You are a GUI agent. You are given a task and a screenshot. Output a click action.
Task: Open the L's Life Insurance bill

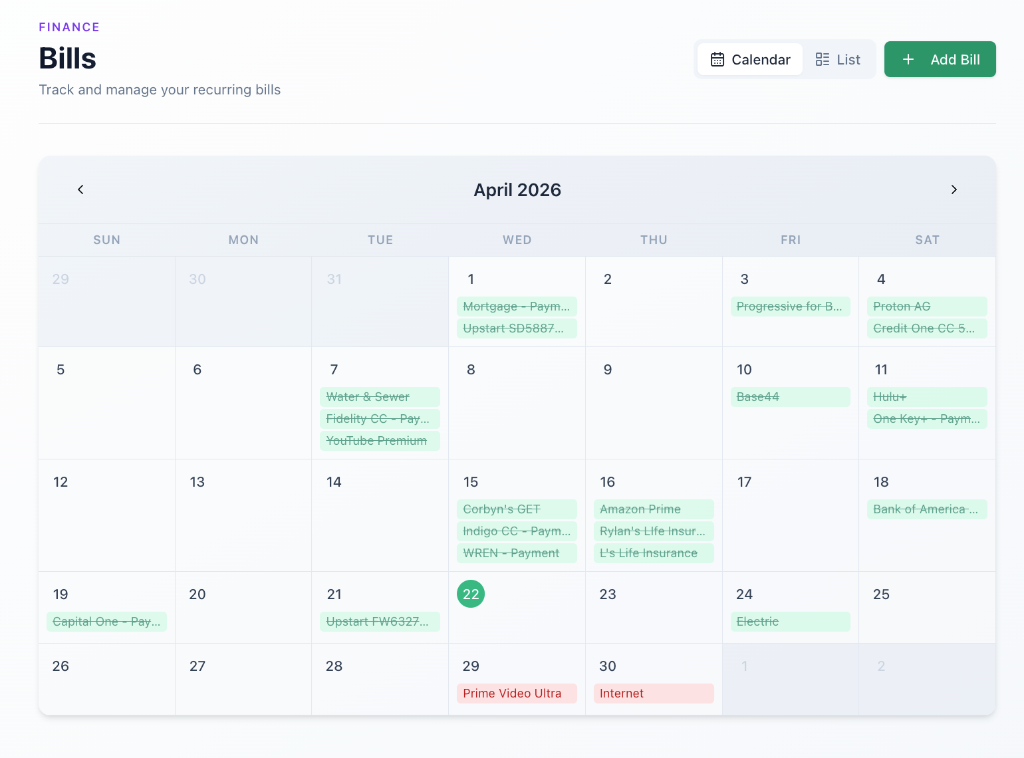654,553
